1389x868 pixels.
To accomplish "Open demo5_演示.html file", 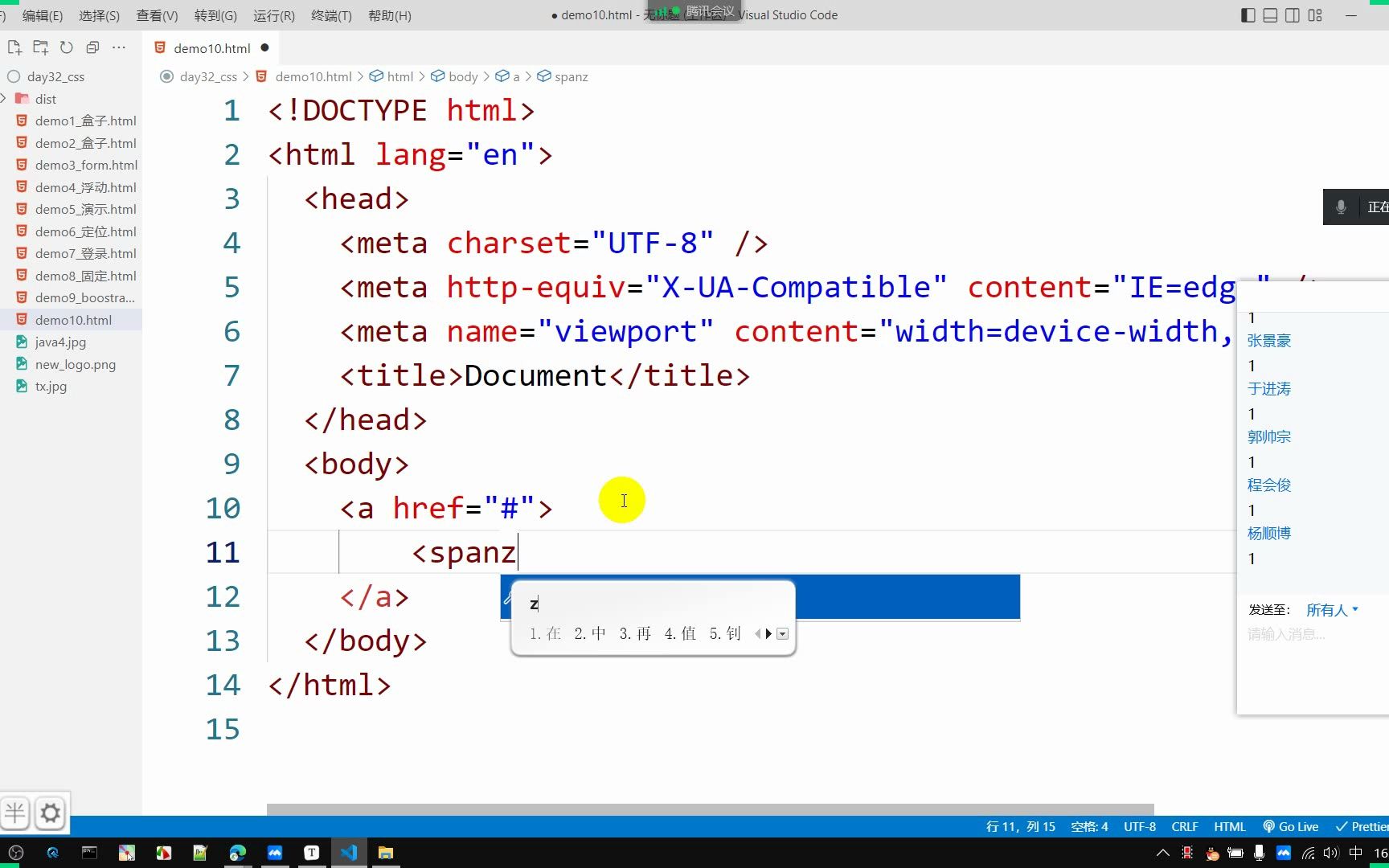I will coord(85,209).
